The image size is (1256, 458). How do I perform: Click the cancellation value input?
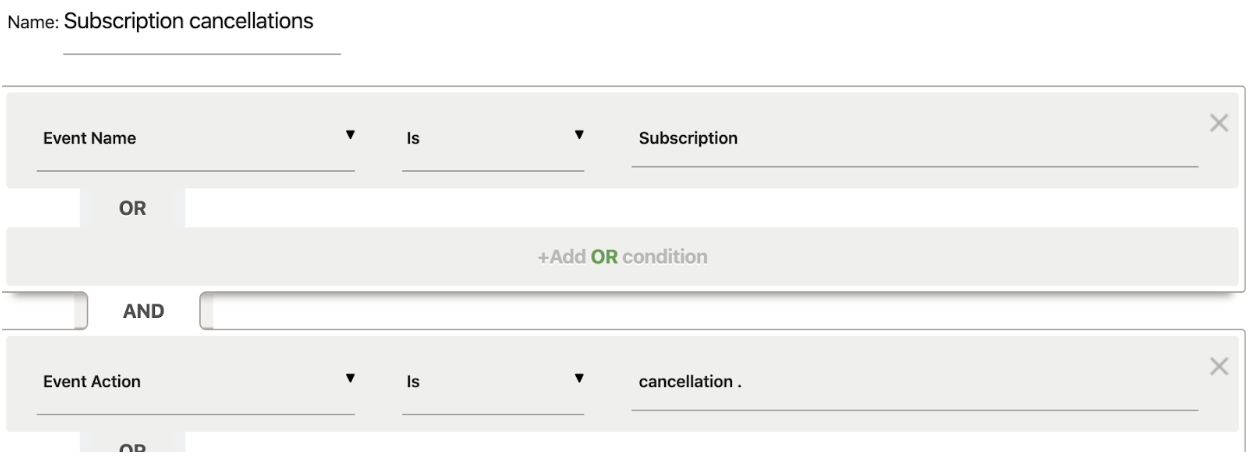(914, 382)
